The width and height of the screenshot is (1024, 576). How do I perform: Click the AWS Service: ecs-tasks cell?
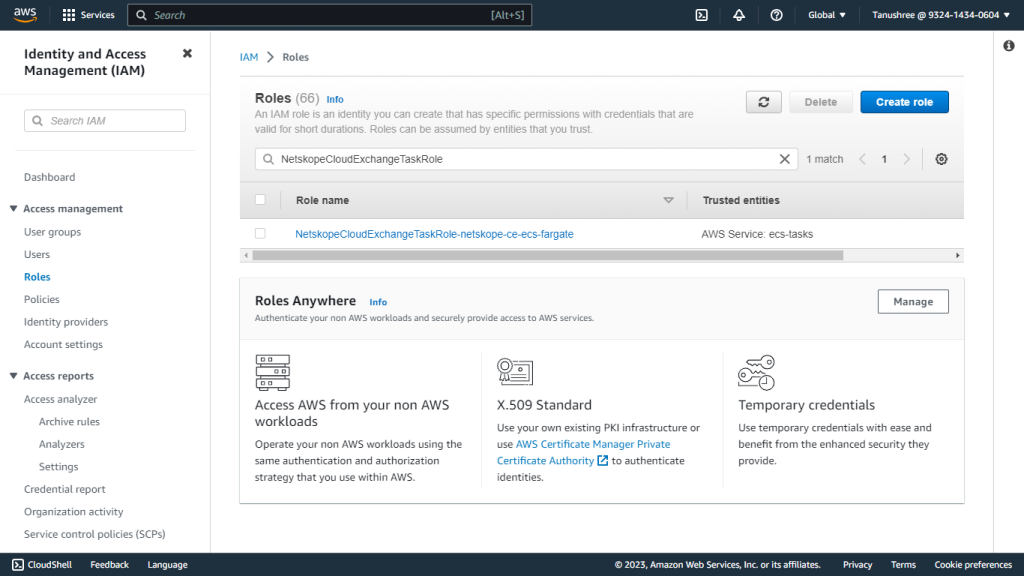click(757, 234)
